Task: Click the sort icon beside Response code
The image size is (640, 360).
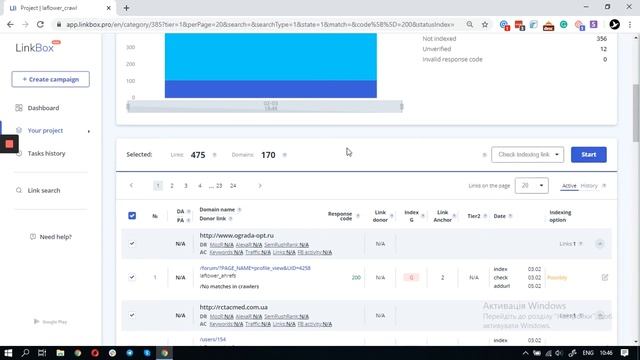Action: [x=358, y=216]
